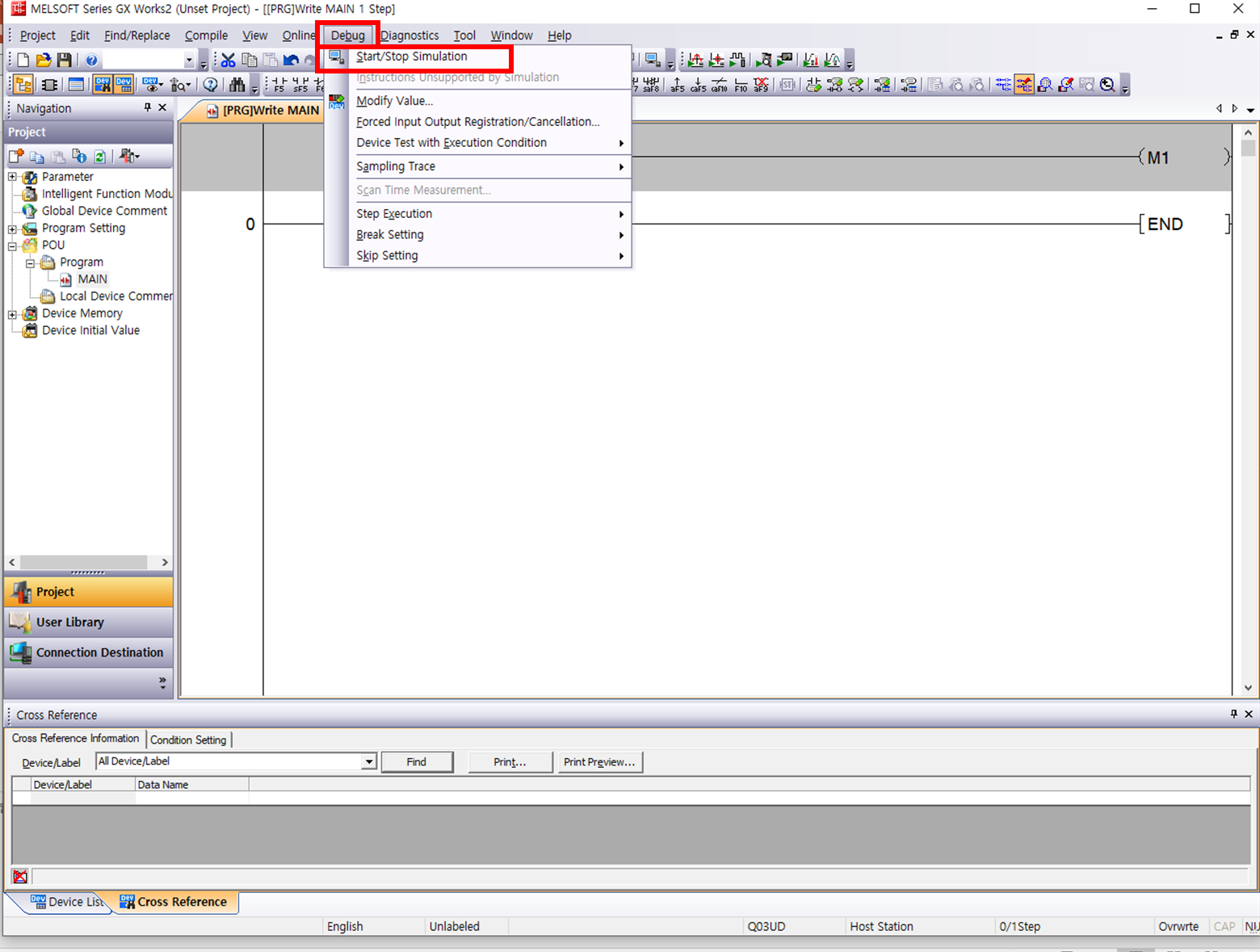Toggle the Read Mode ladder icon

pos(1003,85)
